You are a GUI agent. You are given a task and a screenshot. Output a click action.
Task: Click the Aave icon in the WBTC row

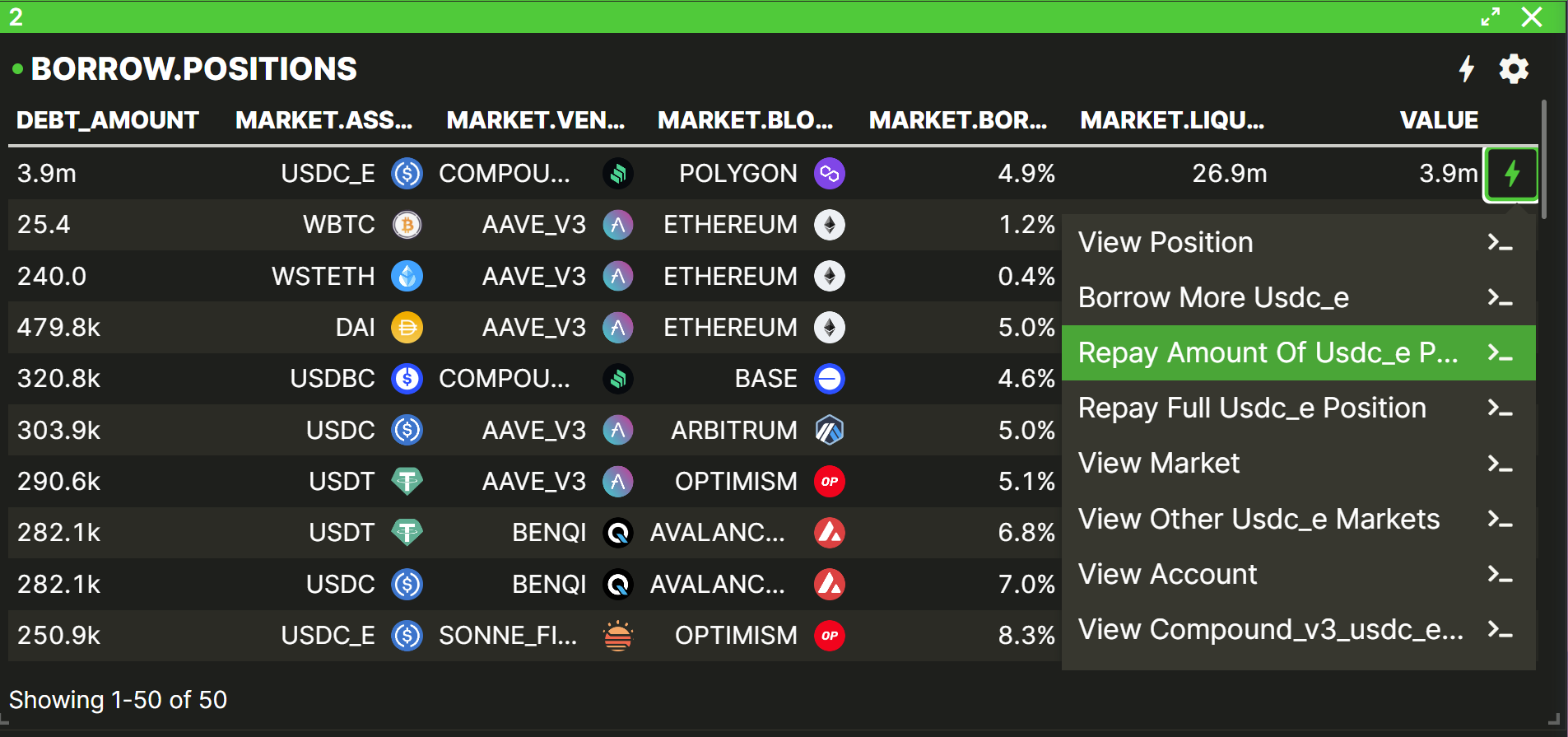[618, 225]
